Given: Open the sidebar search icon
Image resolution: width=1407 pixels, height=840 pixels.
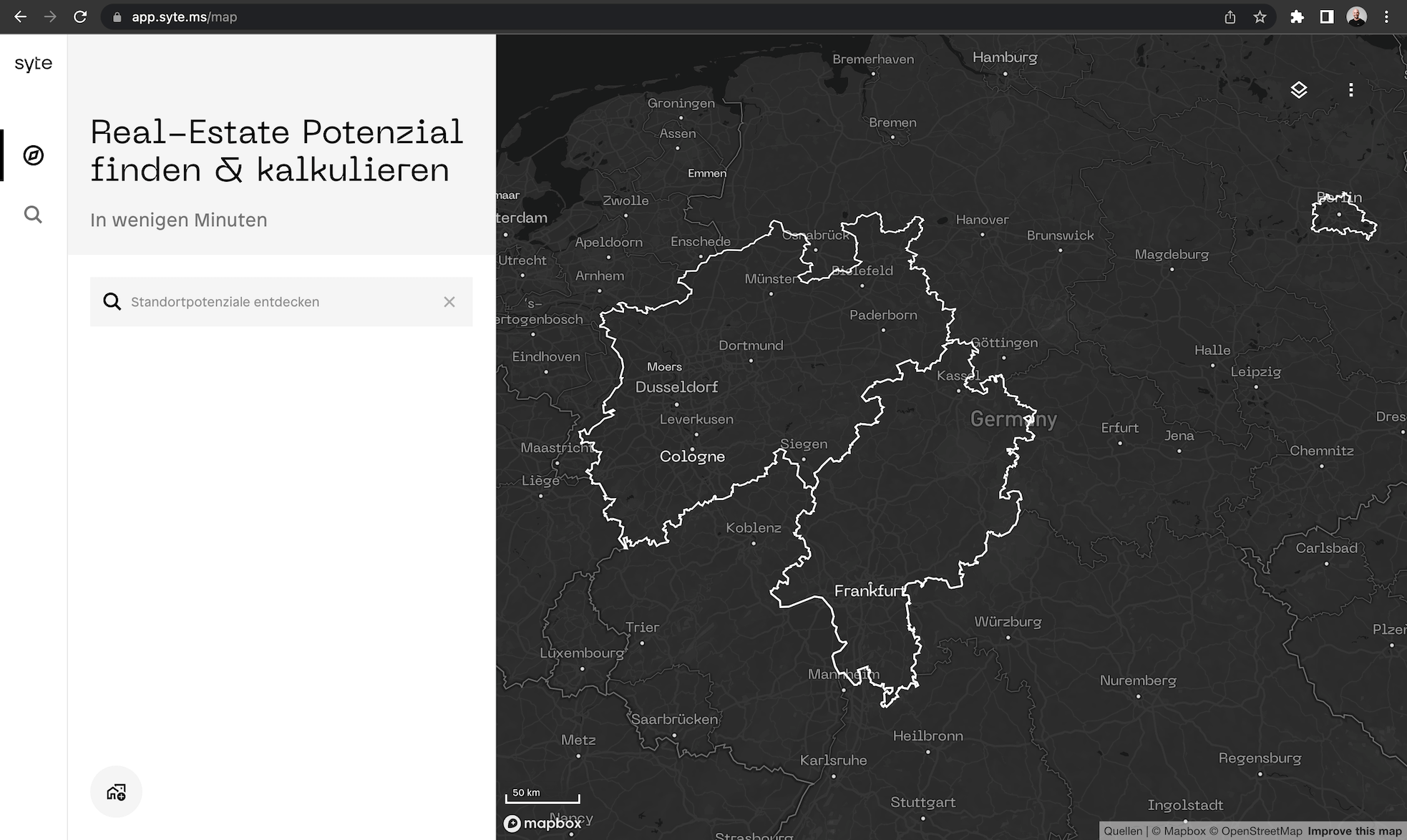Looking at the screenshot, I should (33, 215).
